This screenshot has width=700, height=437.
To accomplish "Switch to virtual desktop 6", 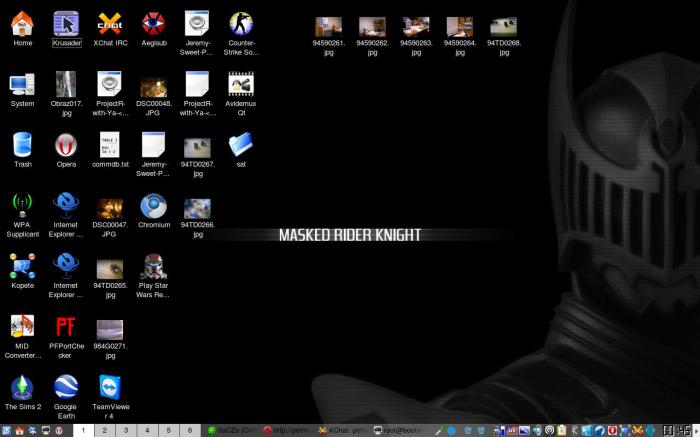I will [x=190, y=430].
